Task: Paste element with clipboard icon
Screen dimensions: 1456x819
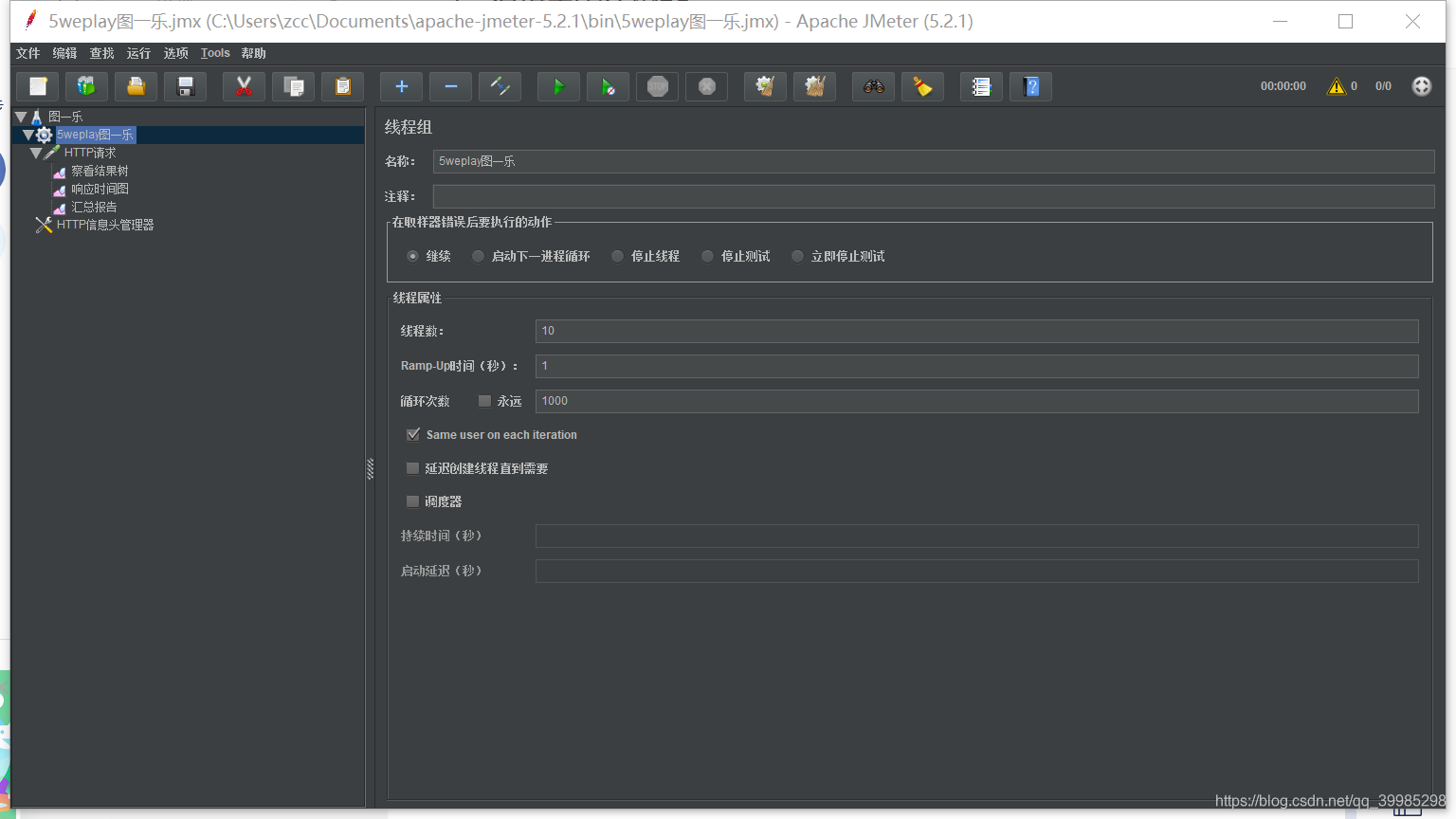Action: [x=343, y=86]
